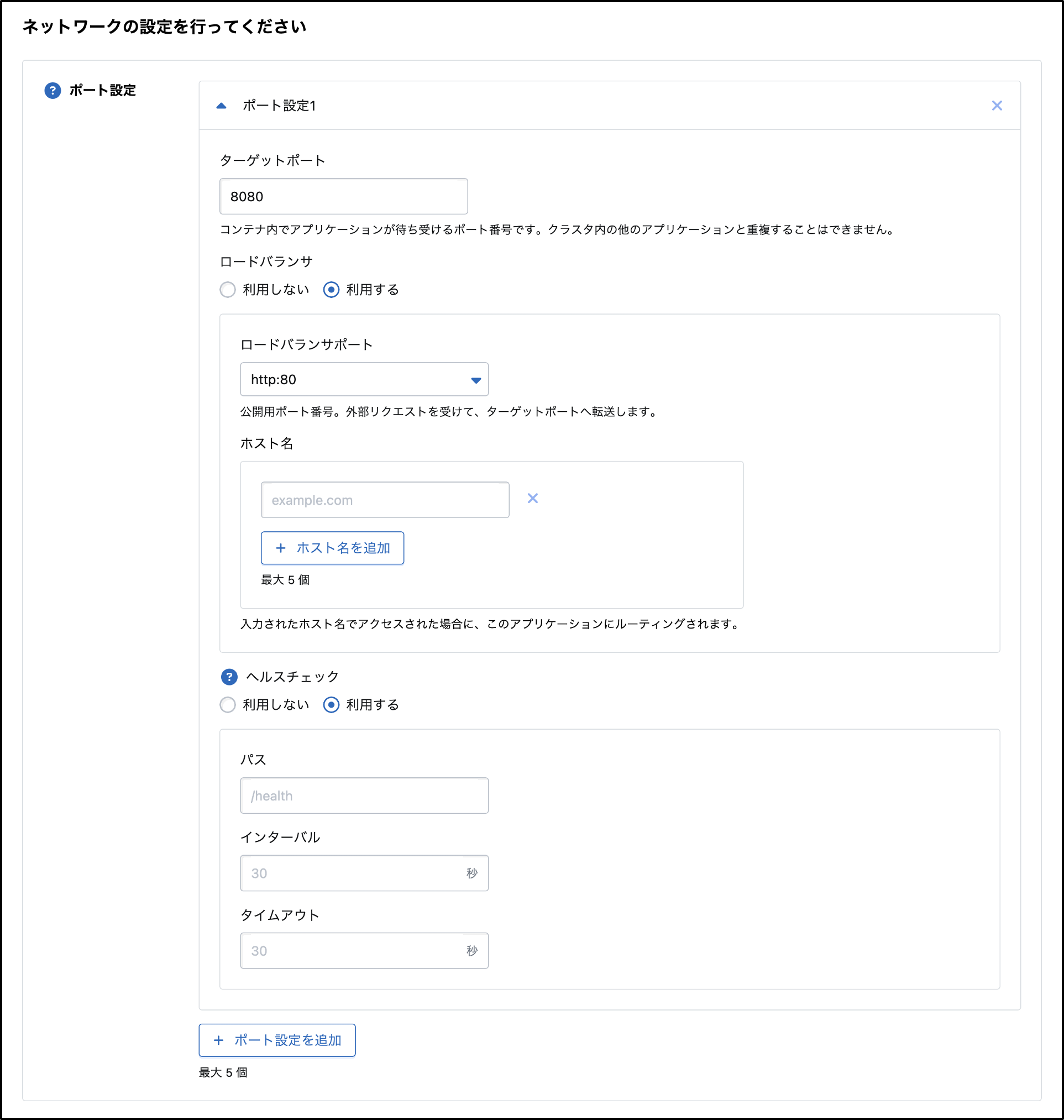Click the plus icon in ポート設定を追加
Screen dimensions: 1064x1120
219,1040
